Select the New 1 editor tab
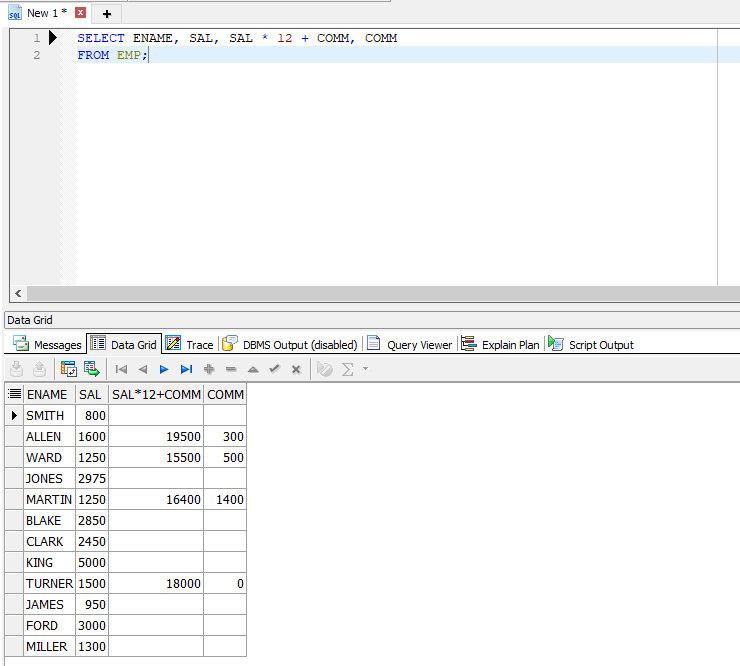 pyautogui.click(x=47, y=13)
